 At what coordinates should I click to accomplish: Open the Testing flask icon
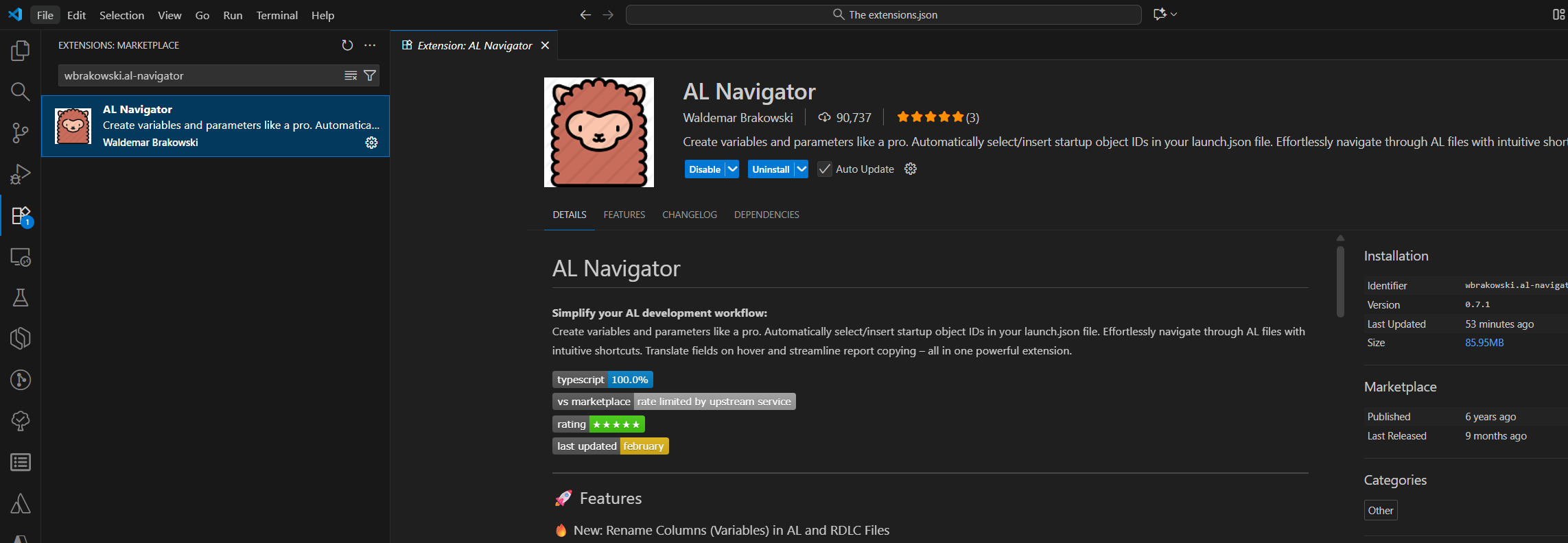[21, 298]
